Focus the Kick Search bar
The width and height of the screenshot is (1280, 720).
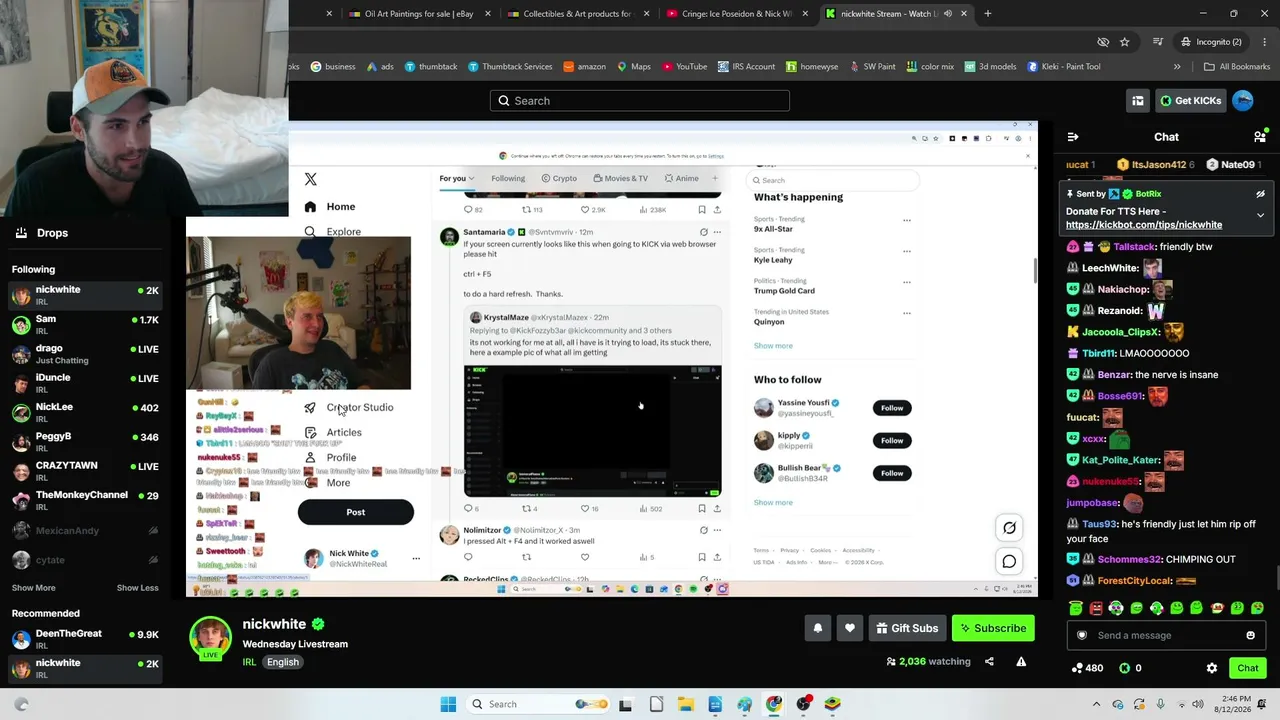(x=640, y=101)
